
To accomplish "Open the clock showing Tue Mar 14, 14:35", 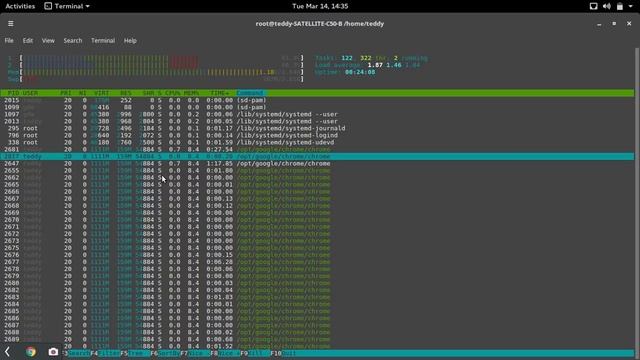I will coord(320,6).
